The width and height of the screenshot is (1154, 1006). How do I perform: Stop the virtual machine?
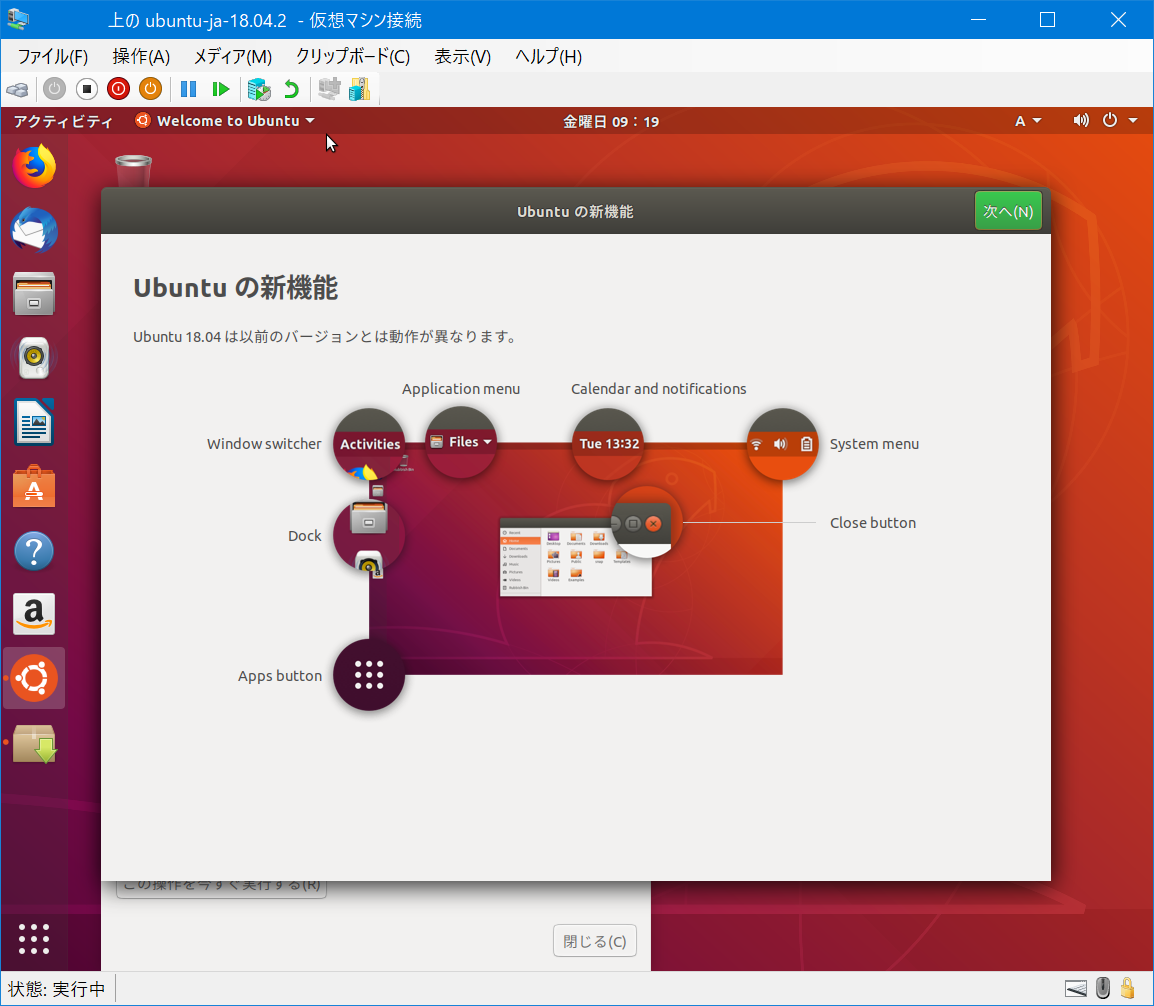87,89
